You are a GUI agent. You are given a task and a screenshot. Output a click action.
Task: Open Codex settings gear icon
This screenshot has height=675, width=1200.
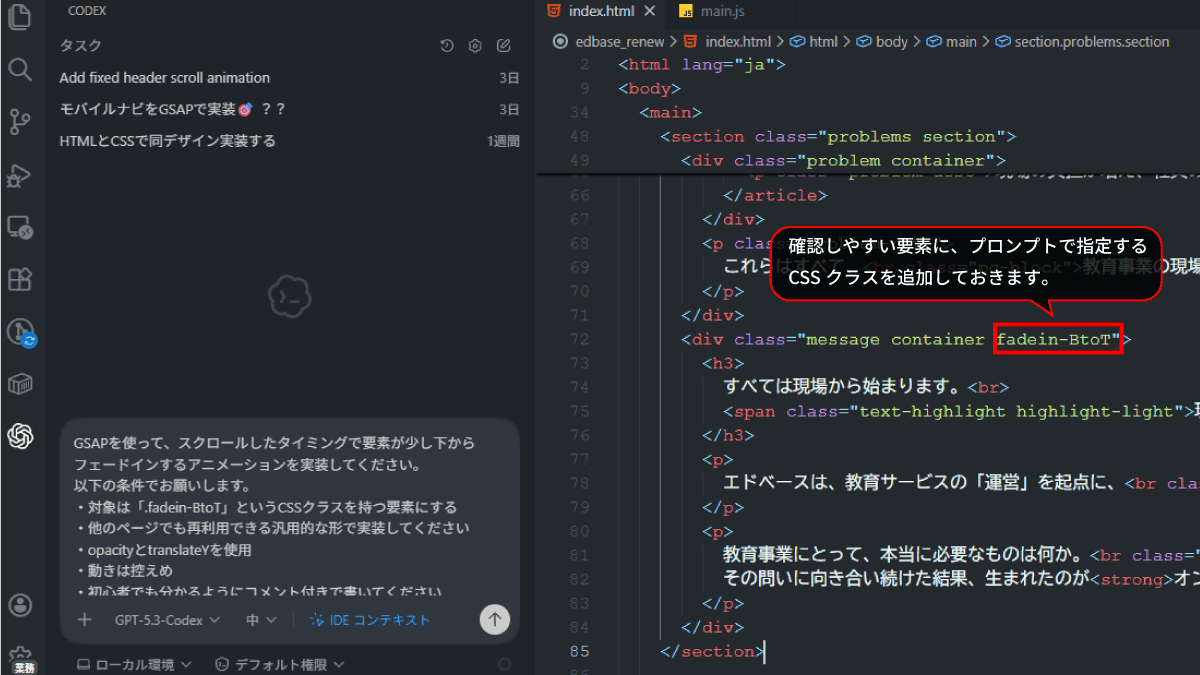[475, 46]
